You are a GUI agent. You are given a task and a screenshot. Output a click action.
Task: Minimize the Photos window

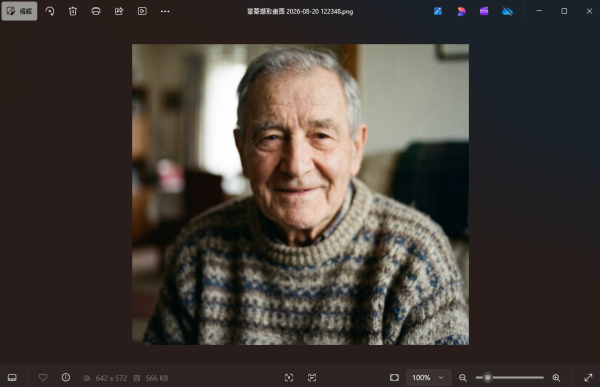point(539,11)
